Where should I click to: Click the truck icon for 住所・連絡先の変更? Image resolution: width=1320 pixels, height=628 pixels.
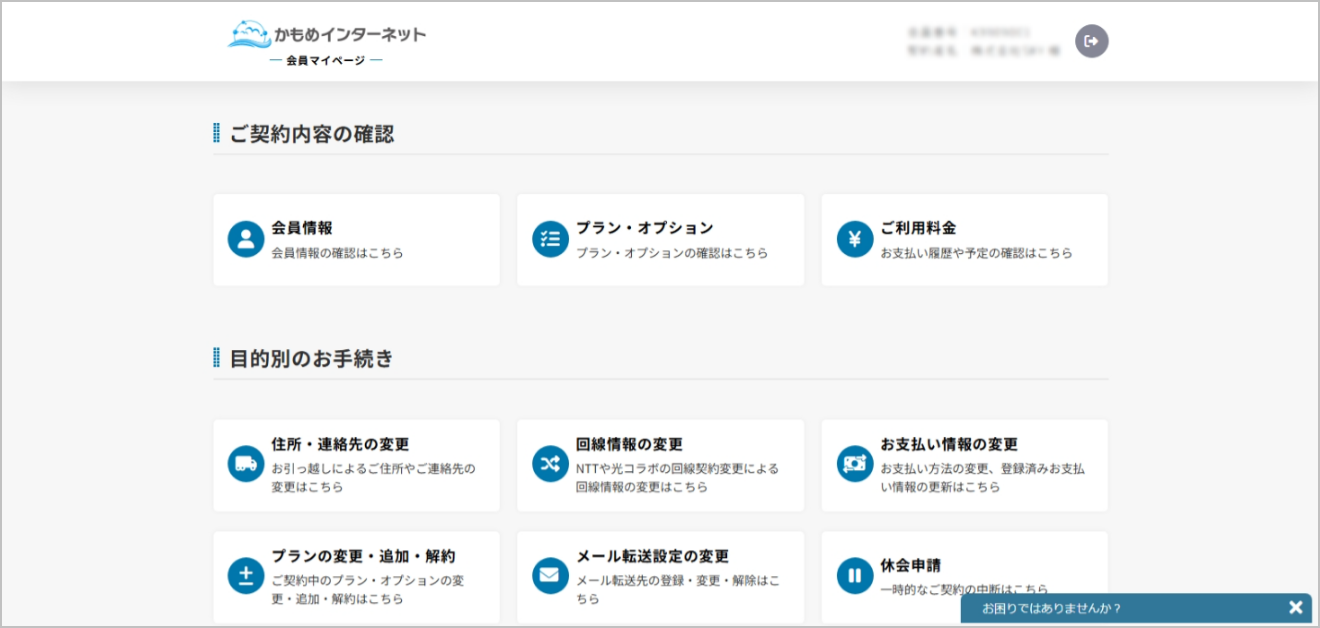point(246,464)
